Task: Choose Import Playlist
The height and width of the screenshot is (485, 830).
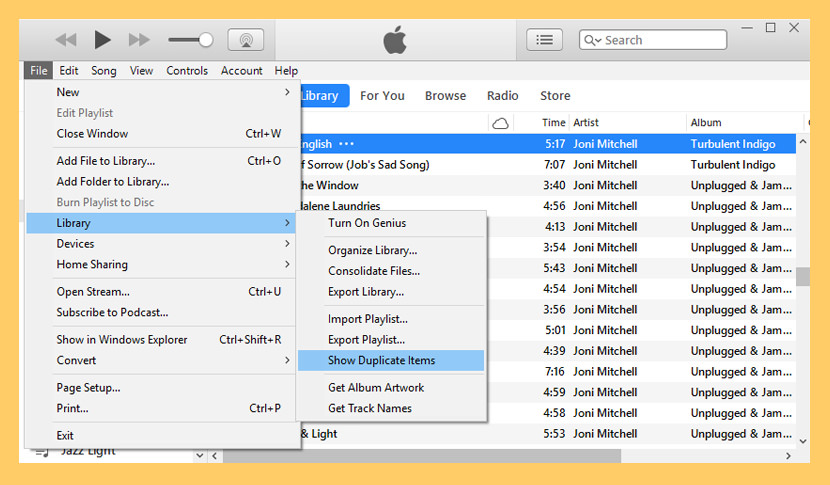Action: [391, 319]
